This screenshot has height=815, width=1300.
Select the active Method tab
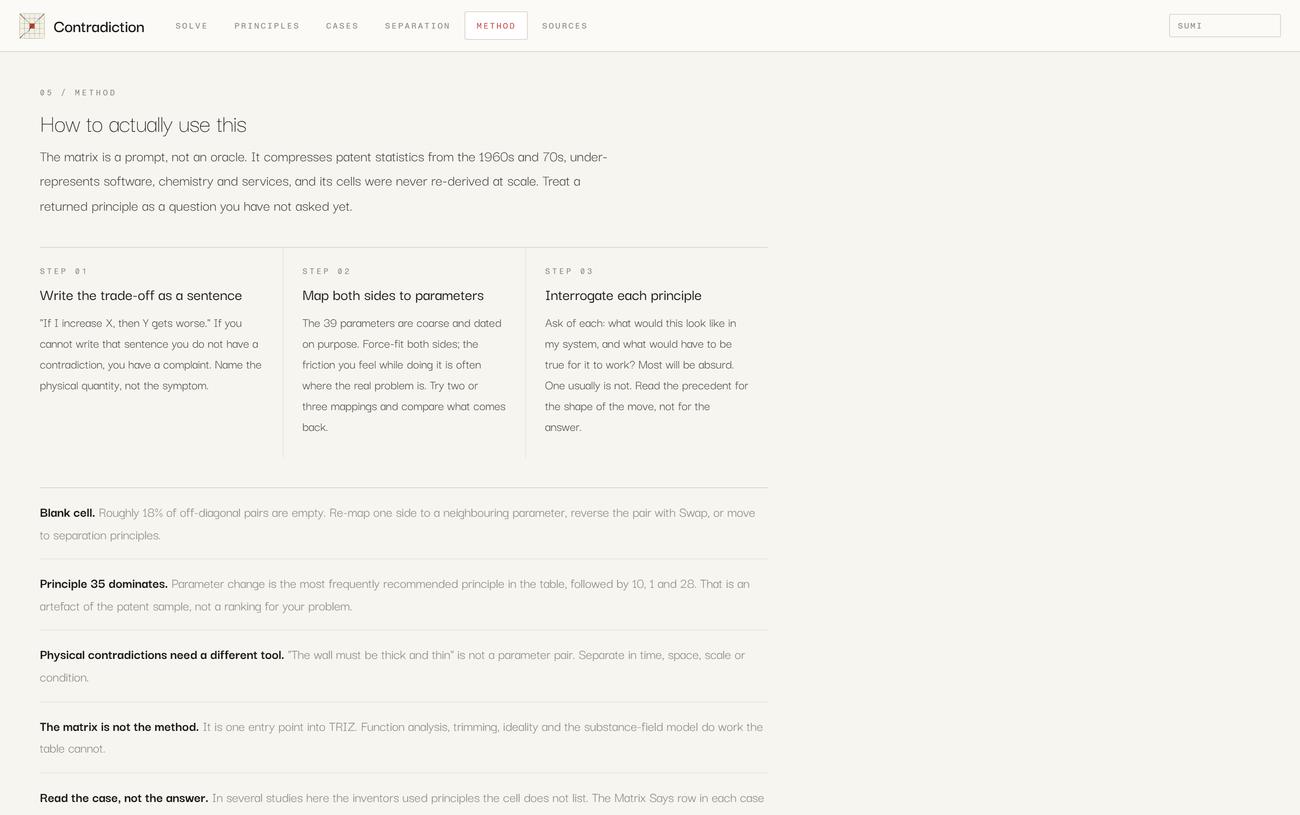(x=496, y=26)
